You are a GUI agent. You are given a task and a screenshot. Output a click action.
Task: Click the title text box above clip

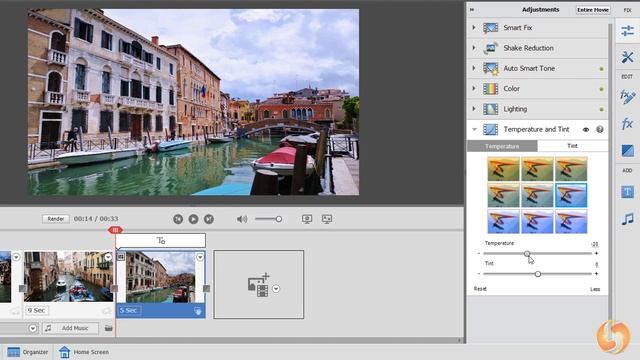(161, 241)
